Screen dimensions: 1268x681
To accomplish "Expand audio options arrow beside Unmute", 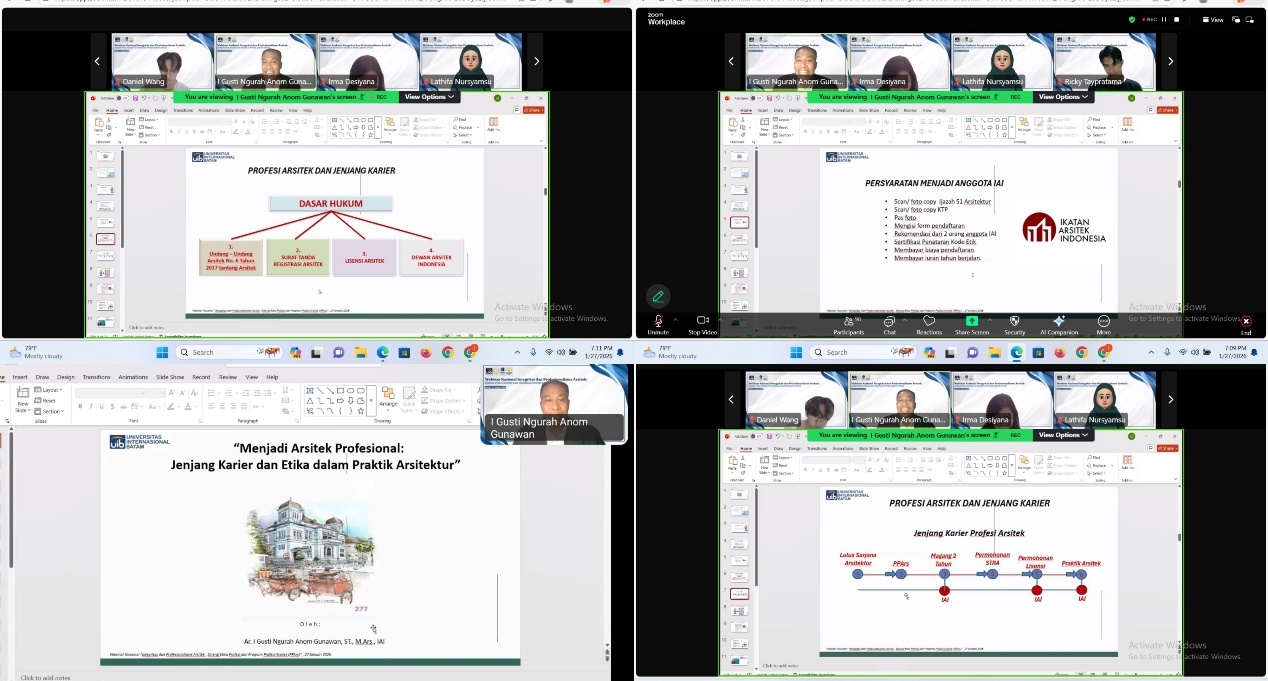I will (674, 318).
